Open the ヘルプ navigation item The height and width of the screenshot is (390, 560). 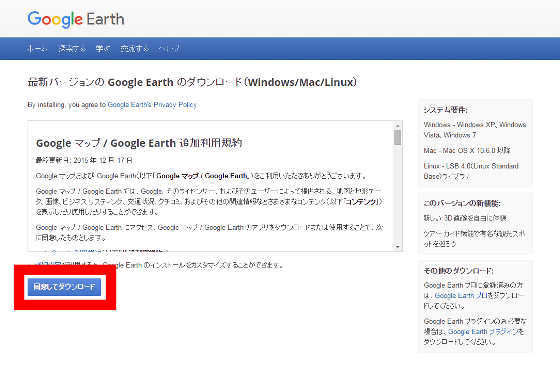click(x=169, y=49)
